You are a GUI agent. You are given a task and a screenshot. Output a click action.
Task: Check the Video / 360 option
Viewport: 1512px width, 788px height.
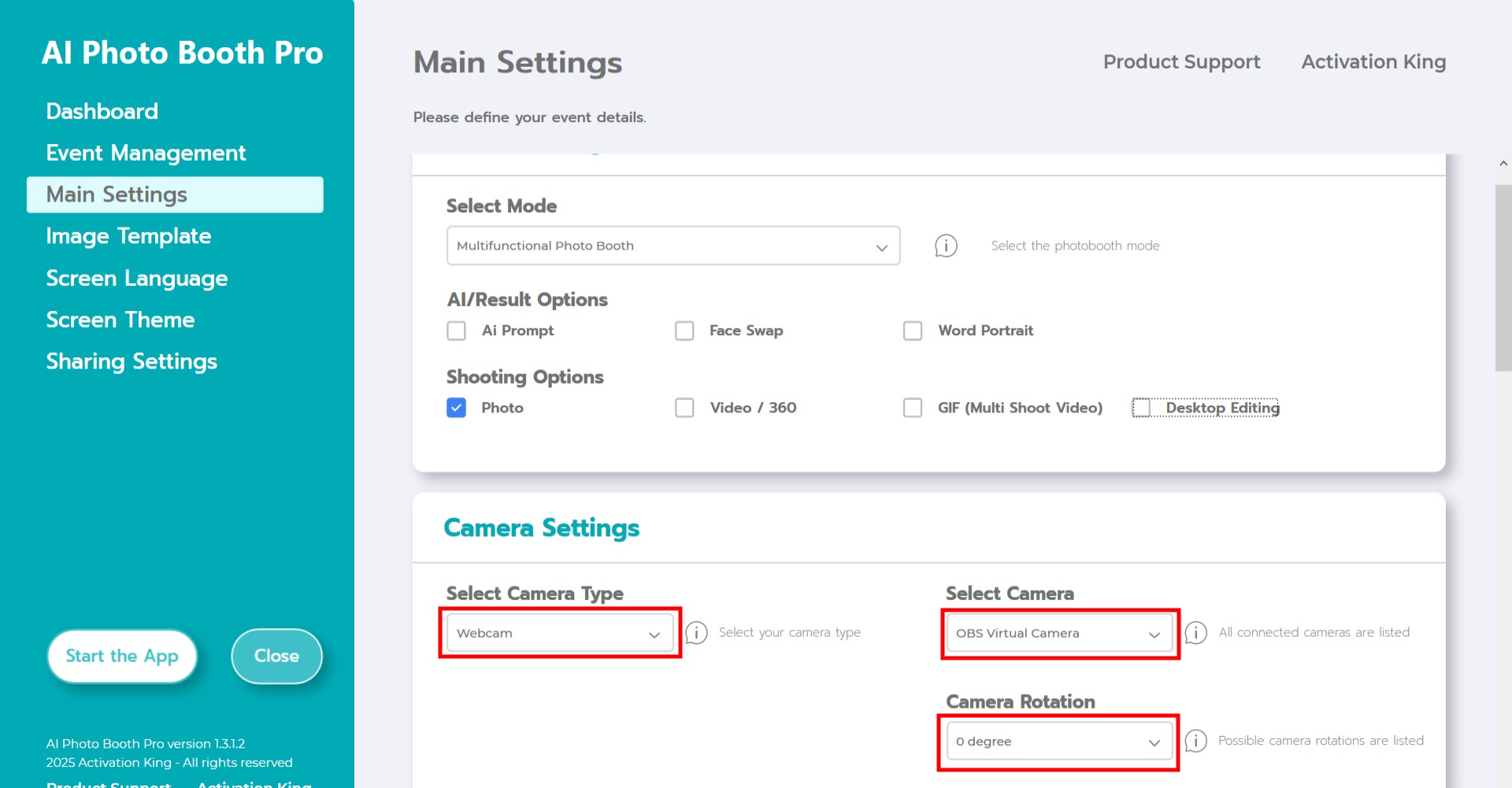(x=684, y=408)
